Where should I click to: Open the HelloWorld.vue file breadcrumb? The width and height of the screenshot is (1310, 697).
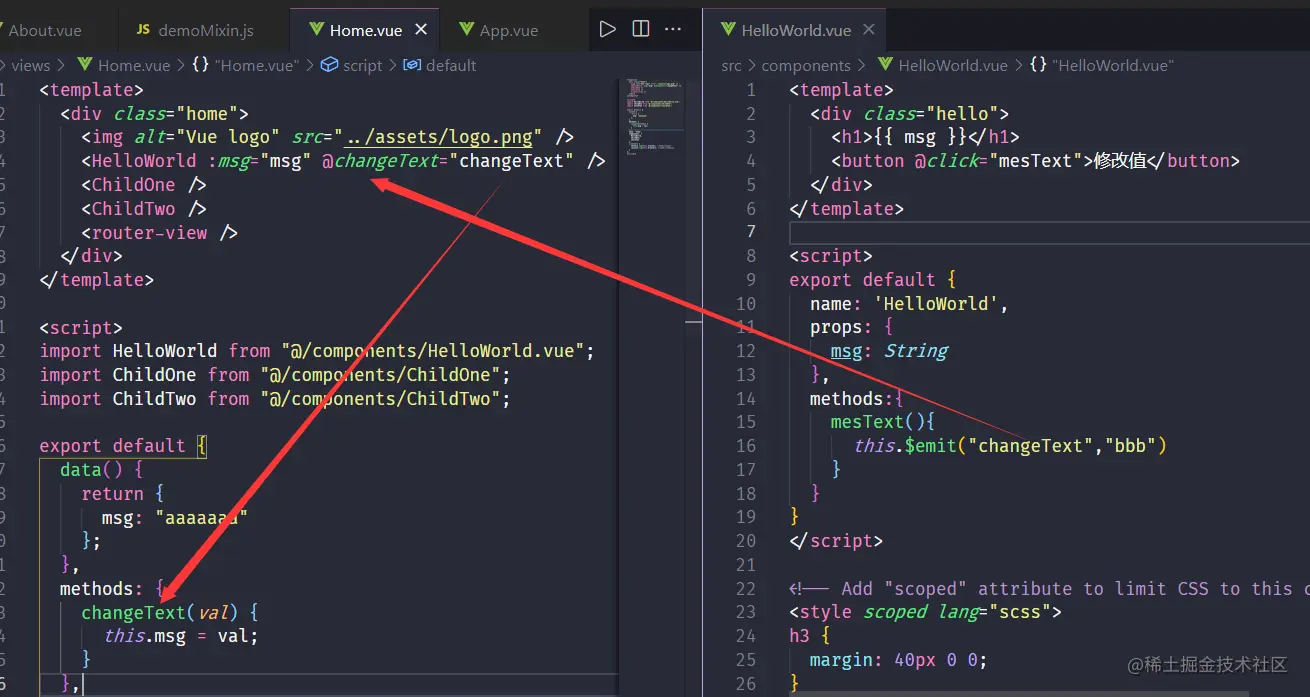tap(953, 65)
